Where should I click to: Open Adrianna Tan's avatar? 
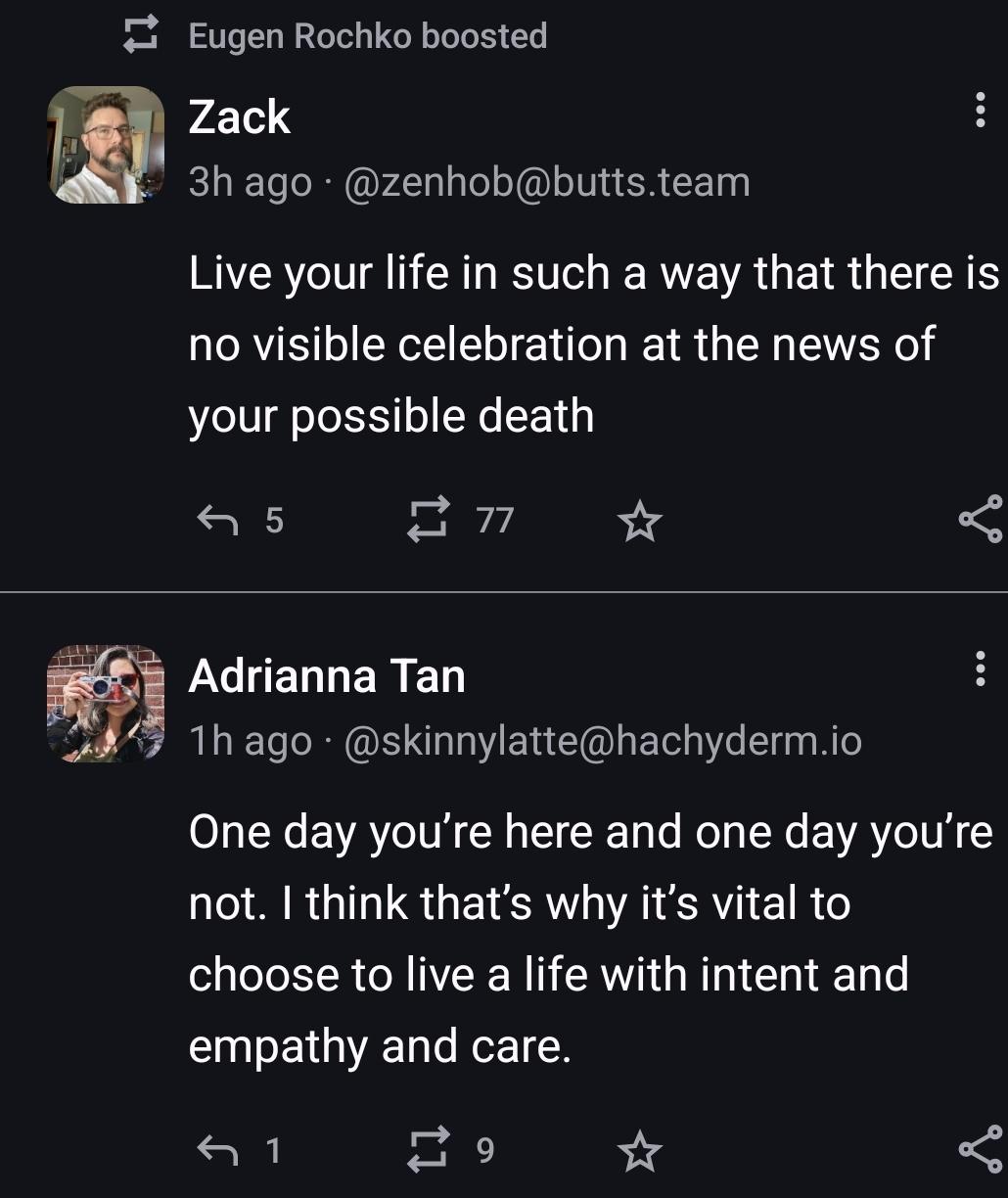(106, 703)
